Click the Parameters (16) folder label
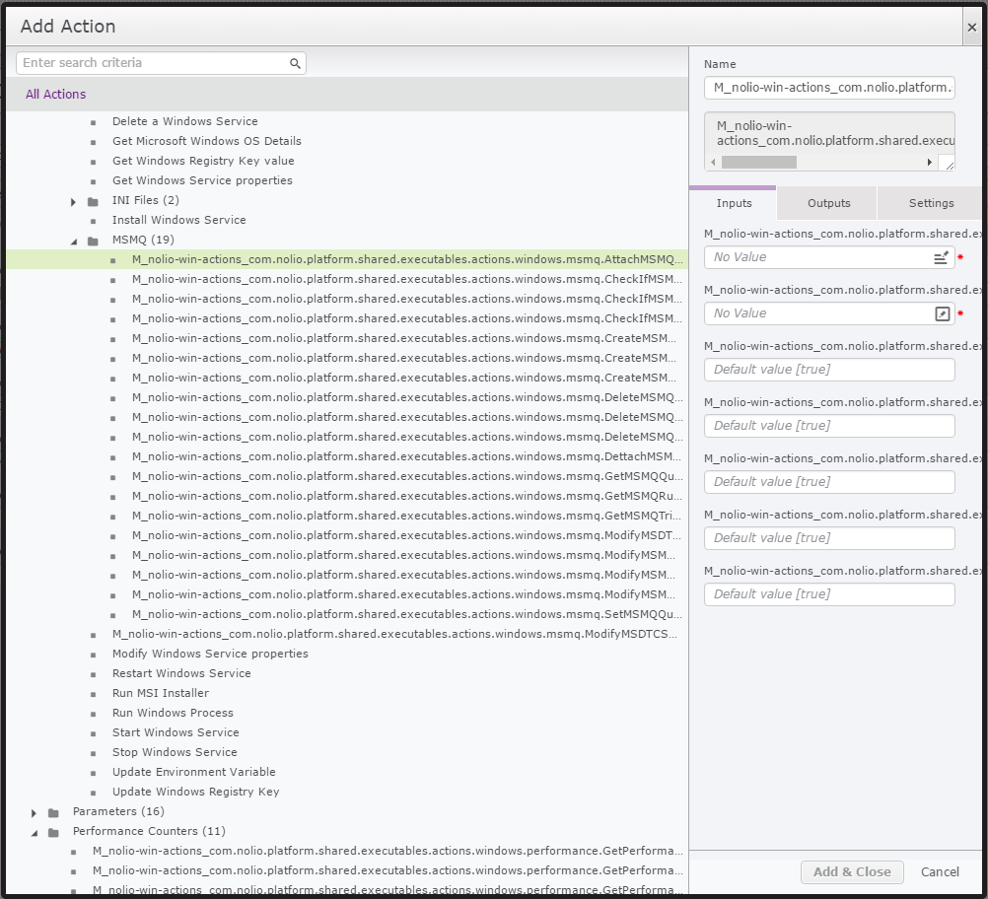The image size is (988, 899). 118,811
